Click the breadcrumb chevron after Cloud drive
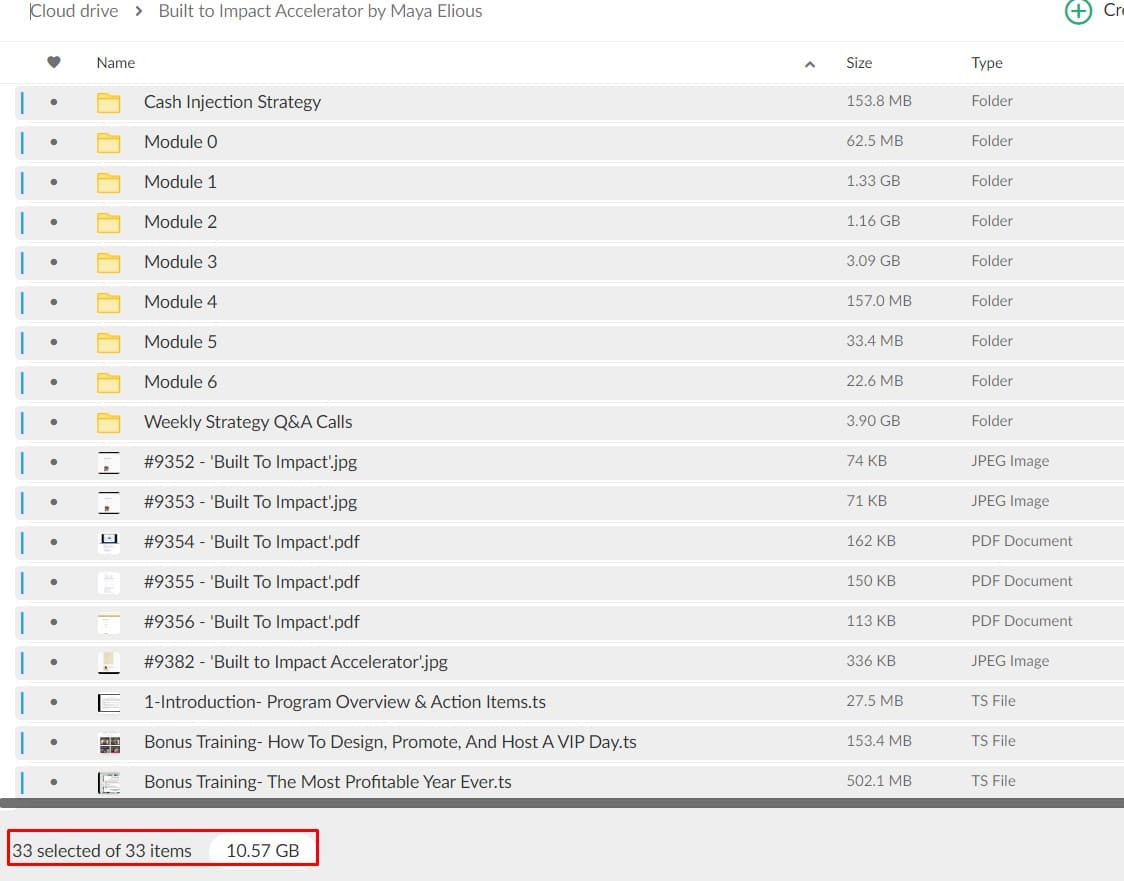 (137, 12)
